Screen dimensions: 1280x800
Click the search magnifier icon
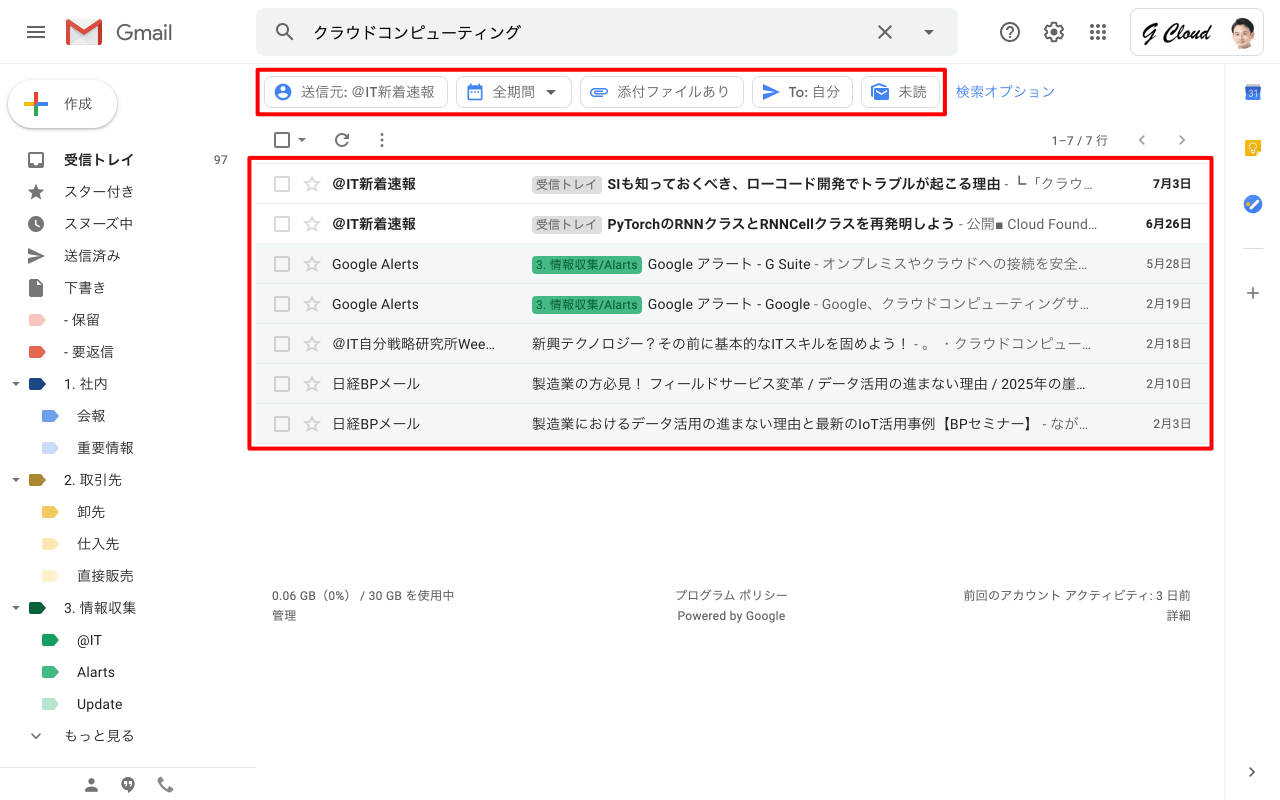[x=285, y=32]
